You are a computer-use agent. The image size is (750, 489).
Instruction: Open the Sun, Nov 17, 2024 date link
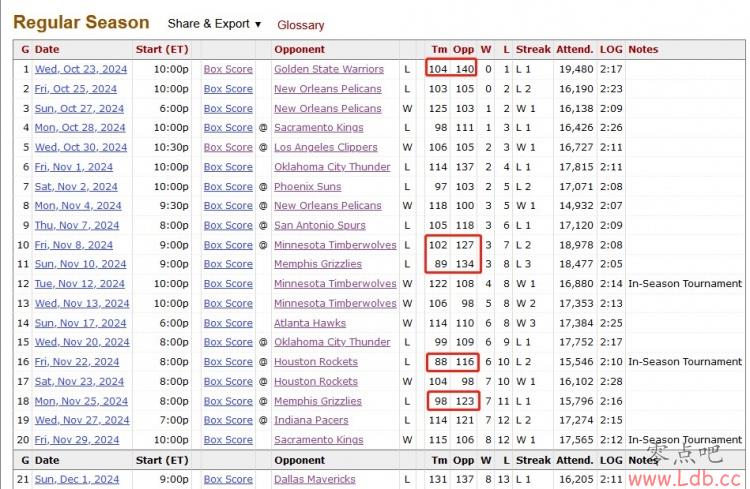80,323
